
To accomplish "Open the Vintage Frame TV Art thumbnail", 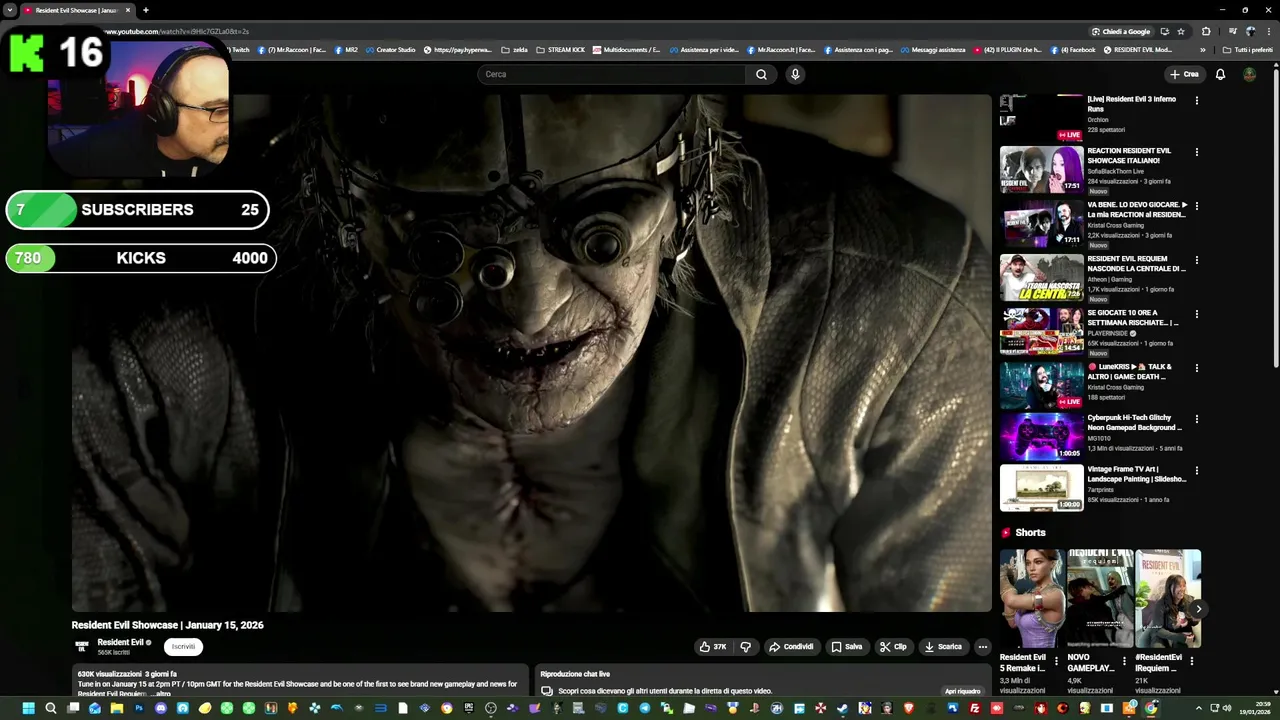I will click(x=1041, y=487).
